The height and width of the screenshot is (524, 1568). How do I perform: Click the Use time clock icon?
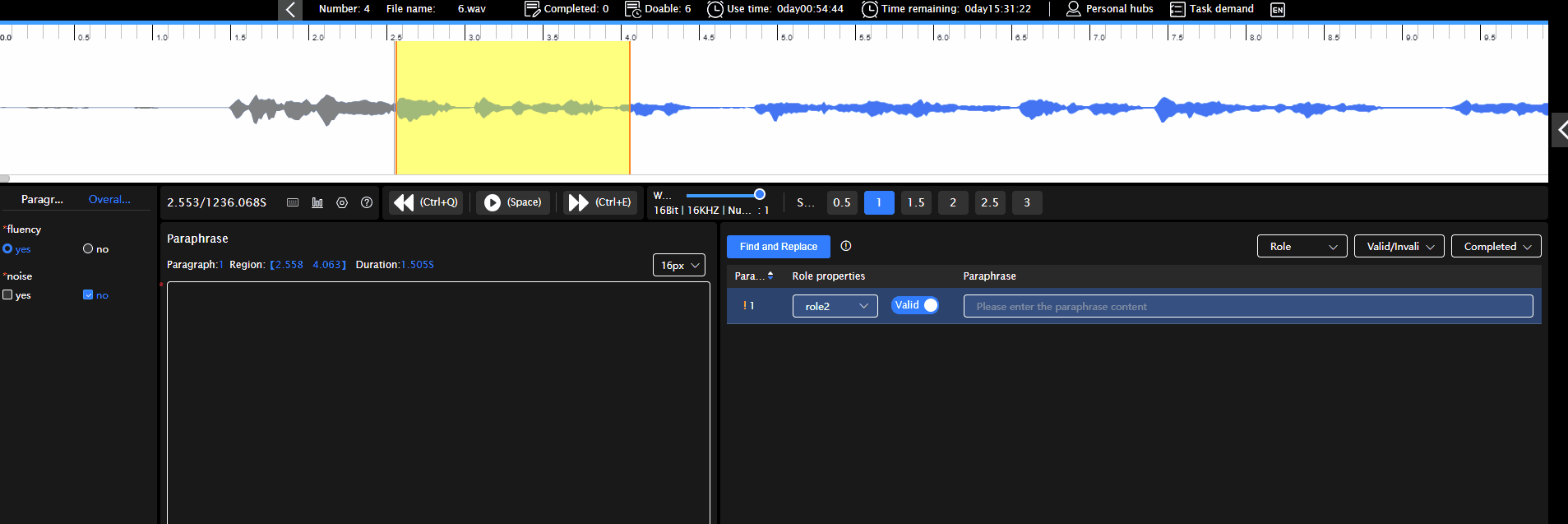715,9
